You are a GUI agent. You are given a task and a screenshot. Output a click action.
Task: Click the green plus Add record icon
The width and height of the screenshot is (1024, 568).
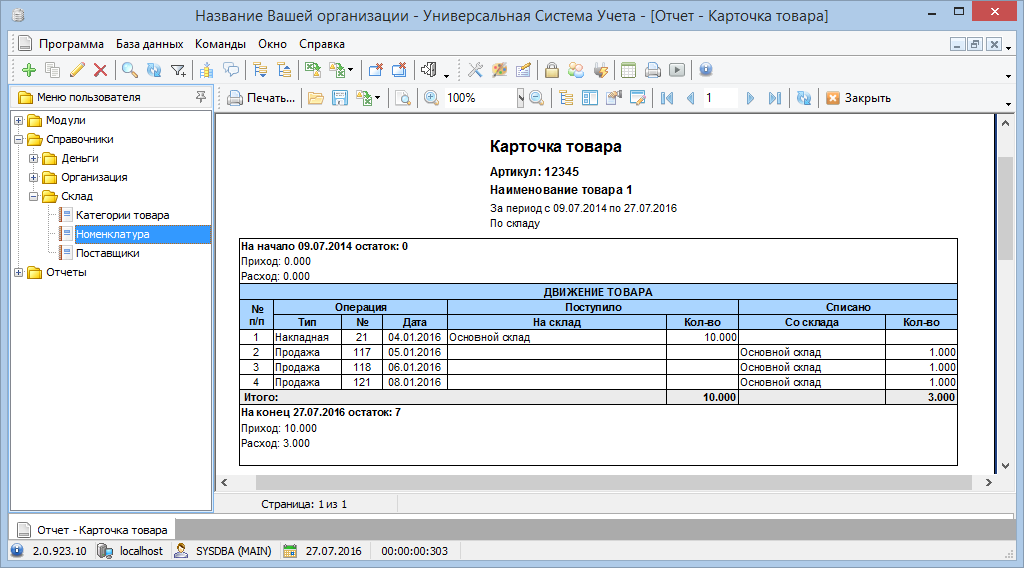[28, 70]
